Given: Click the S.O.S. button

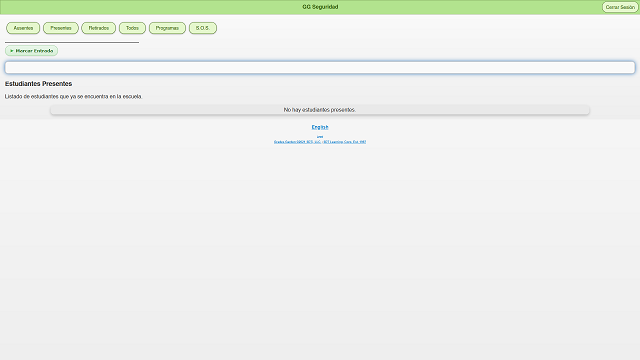Looking at the screenshot, I should coord(203,28).
